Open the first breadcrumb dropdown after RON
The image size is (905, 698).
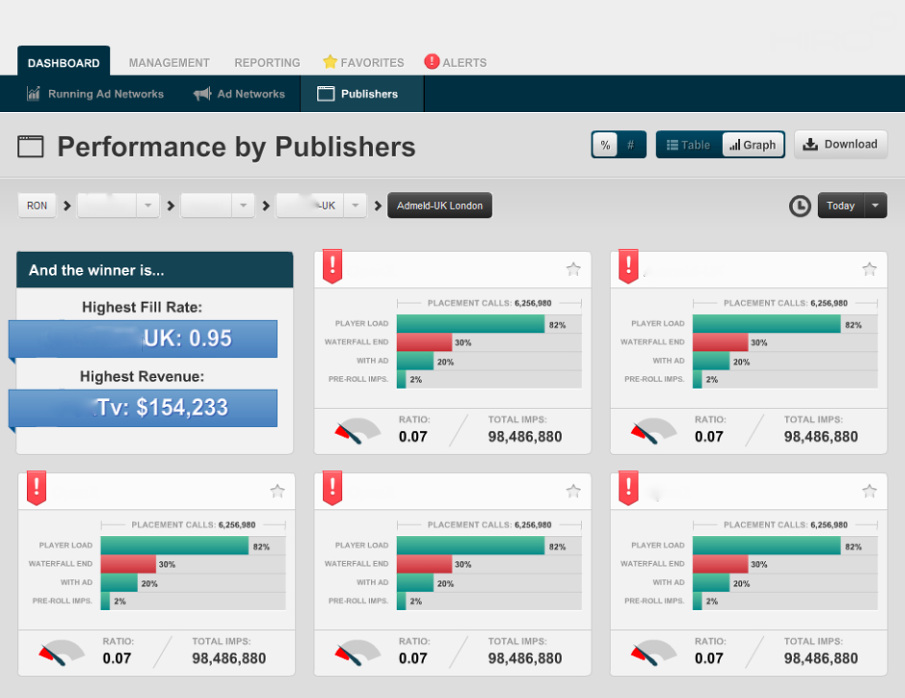tap(147, 206)
